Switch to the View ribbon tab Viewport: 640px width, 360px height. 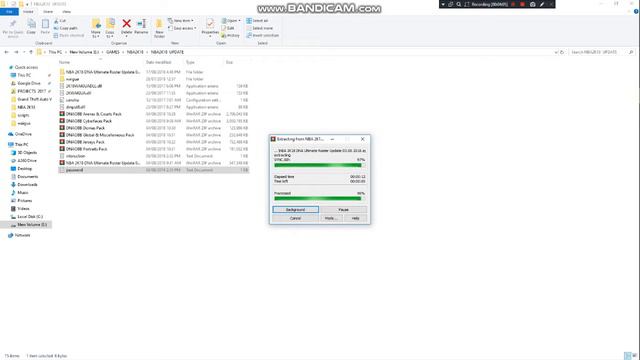tap(66, 11)
